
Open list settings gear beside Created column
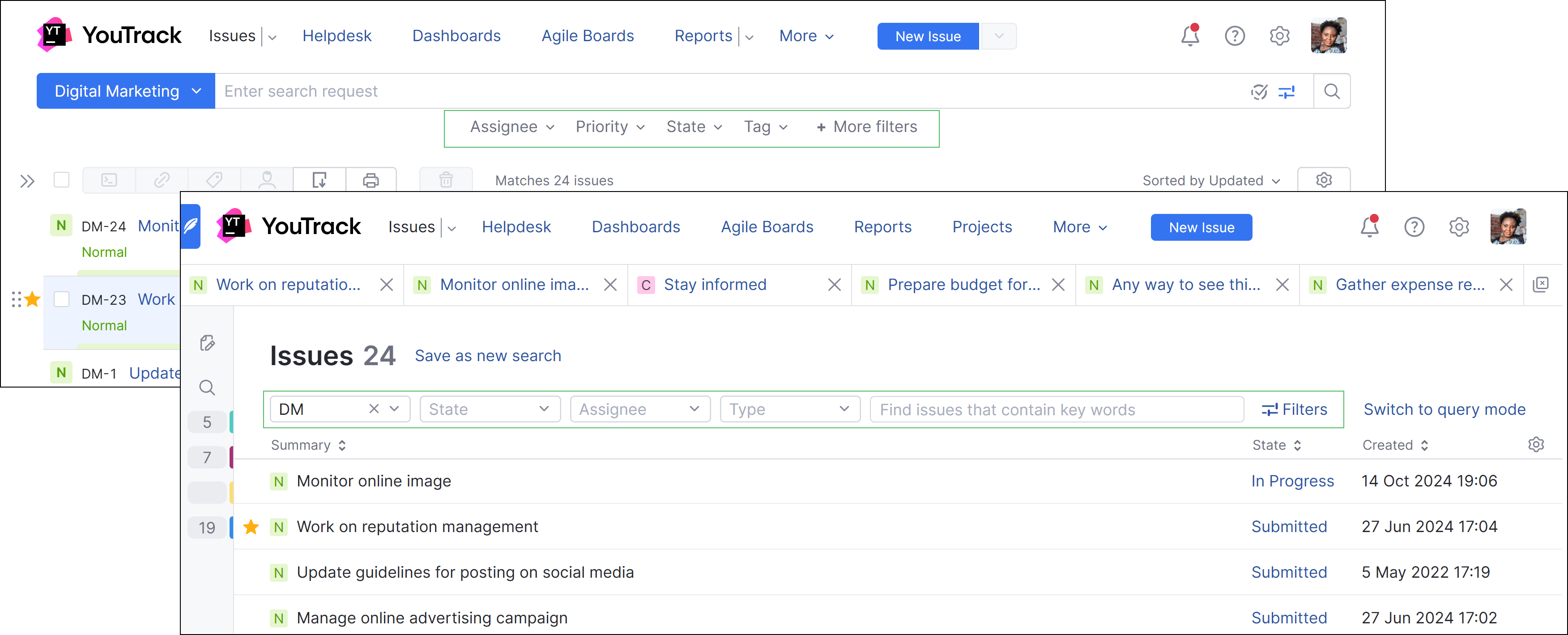click(x=1535, y=445)
